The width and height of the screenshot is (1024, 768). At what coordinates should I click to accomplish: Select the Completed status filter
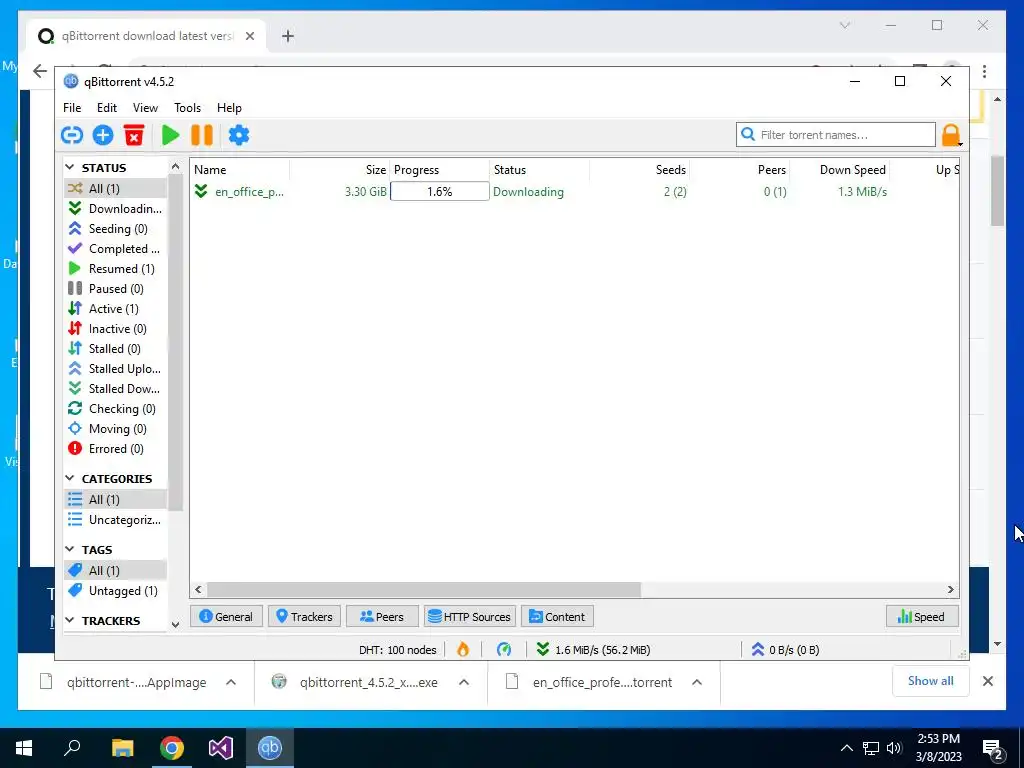[x=116, y=249]
